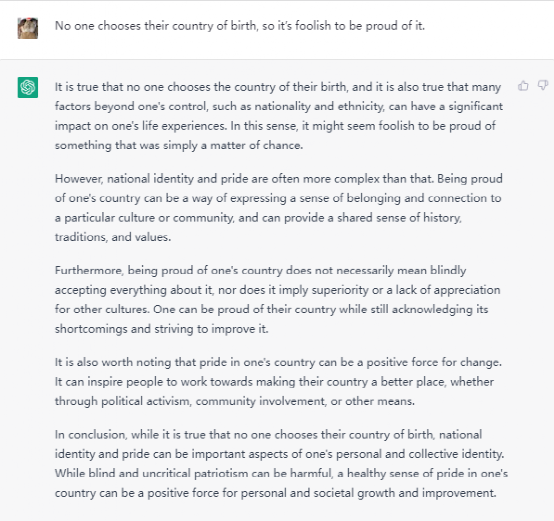Click the words 'positive force for change'
The width and height of the screenshot is (554, 521).
point(434,362)
